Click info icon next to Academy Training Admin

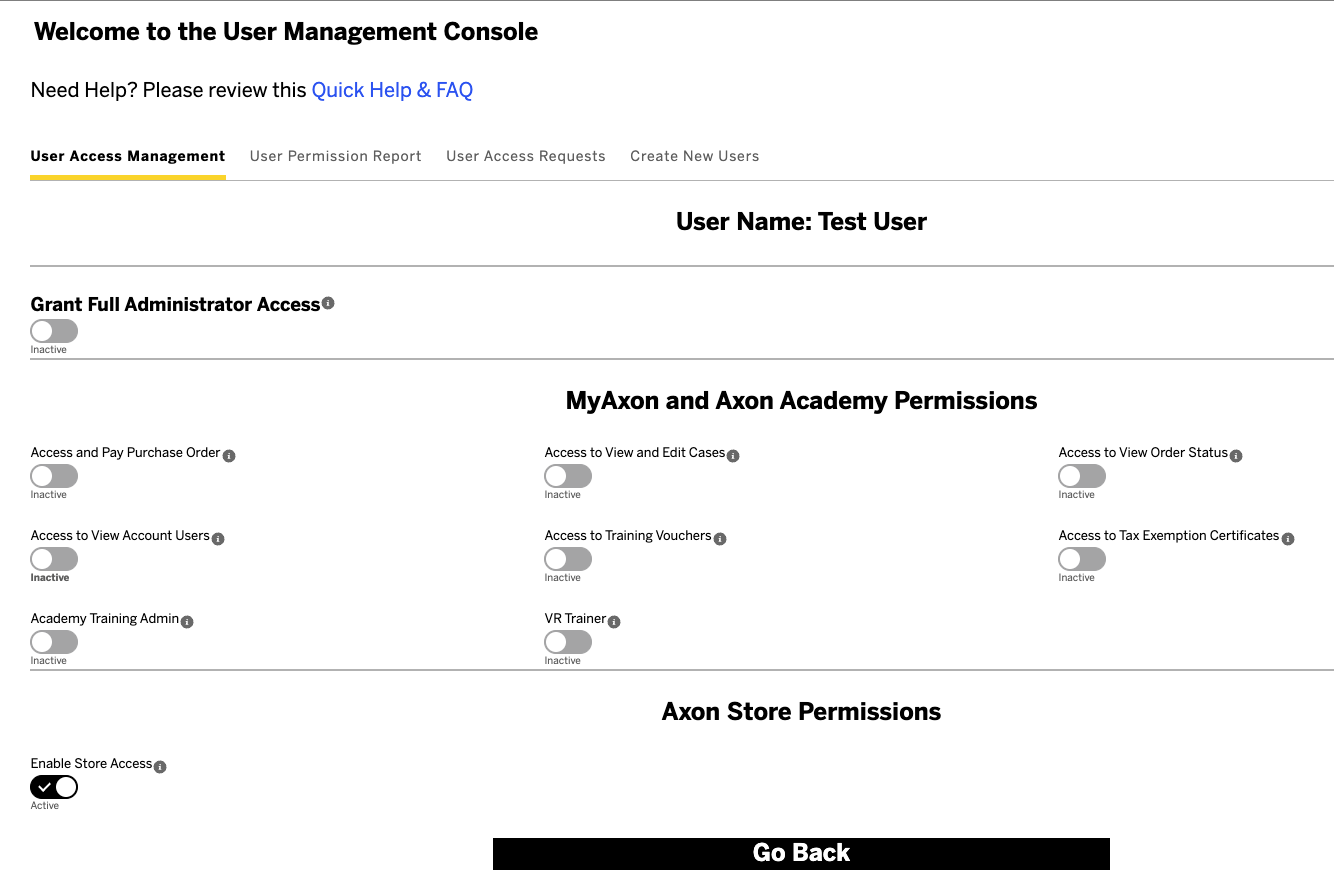tap(186, 621)
